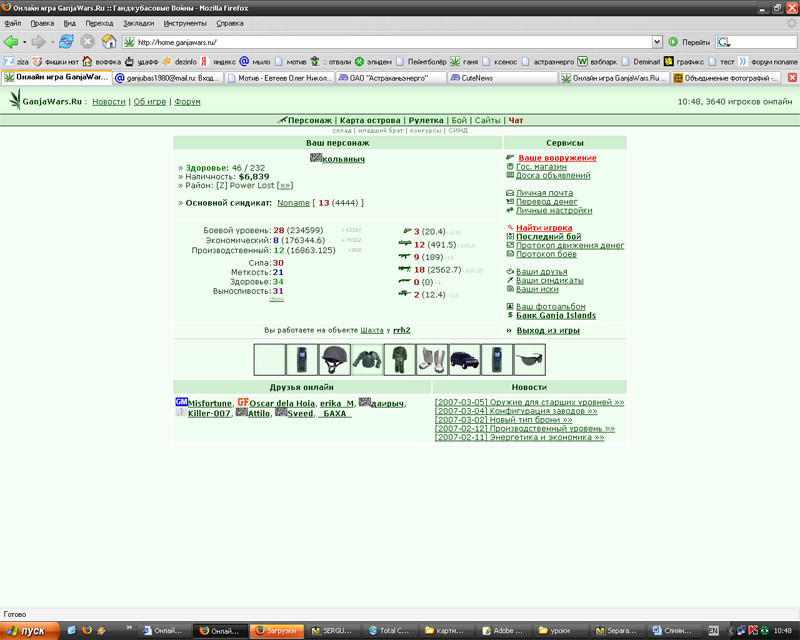Click the second phone item slot
The width and height of the screenshot is (800, 640).
[x=497, y=359]
